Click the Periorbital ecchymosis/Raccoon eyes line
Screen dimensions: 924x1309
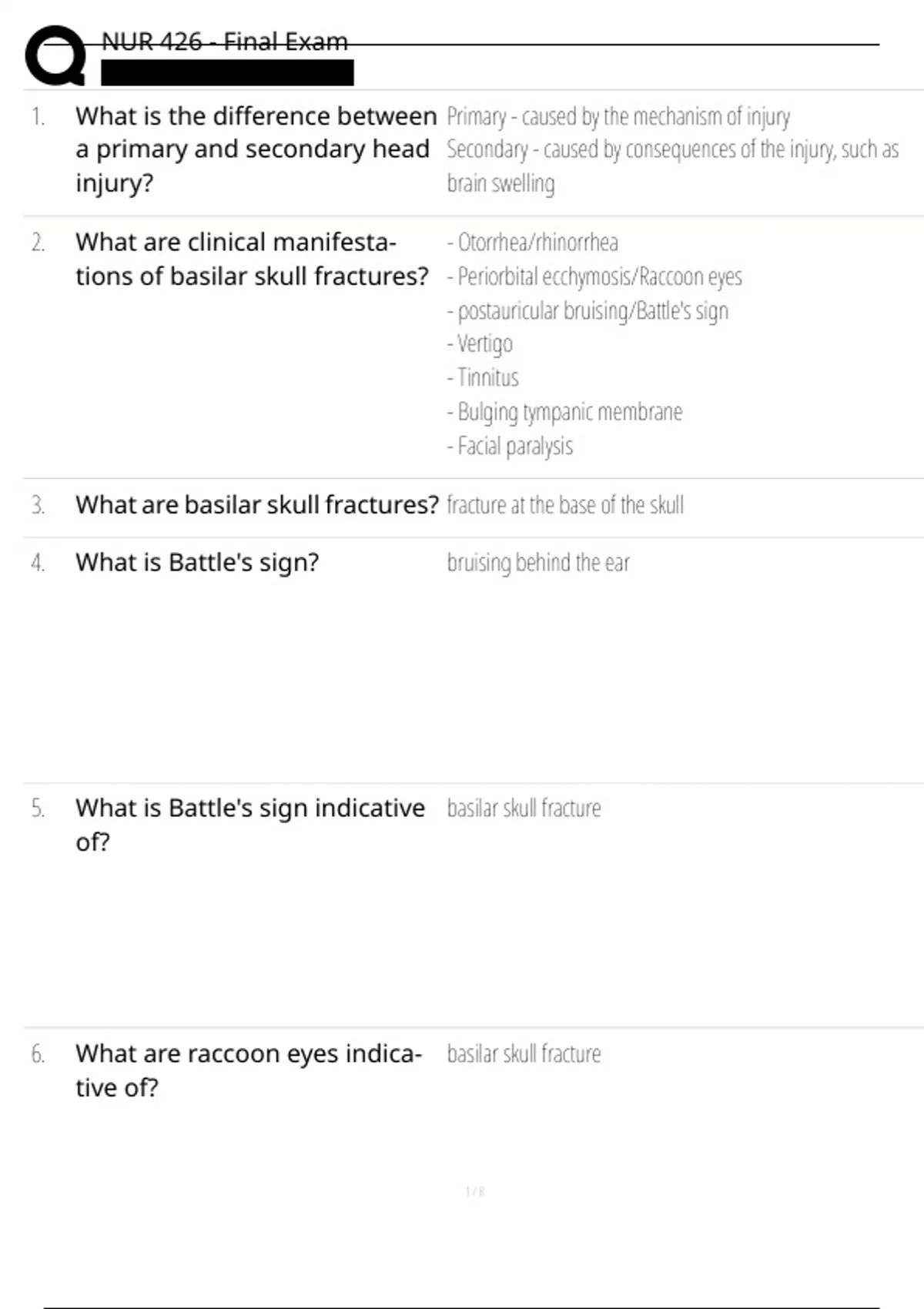click(594, 276)
